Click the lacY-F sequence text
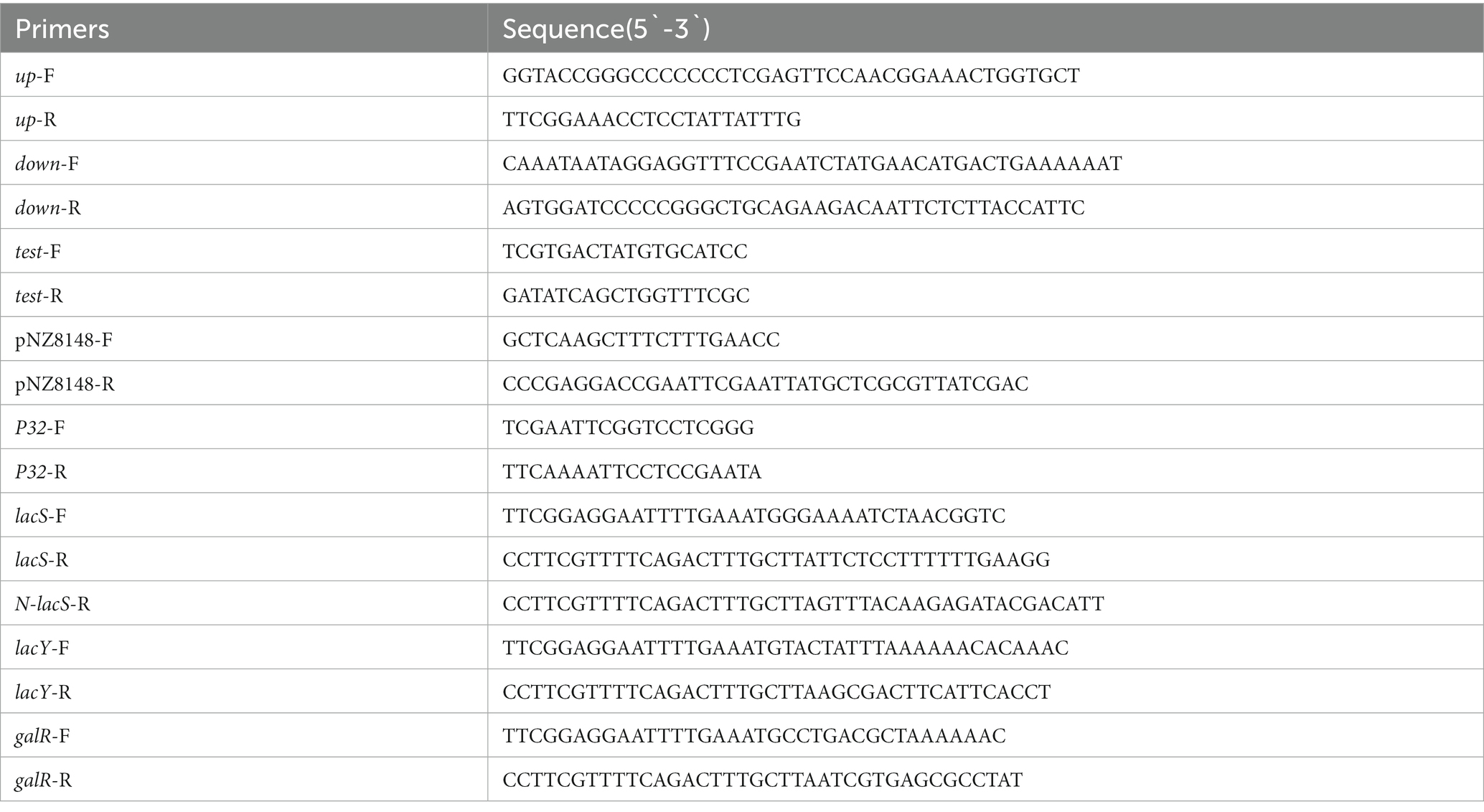The width and height of the screenshot is (1484, 812). tap(785, 648)
